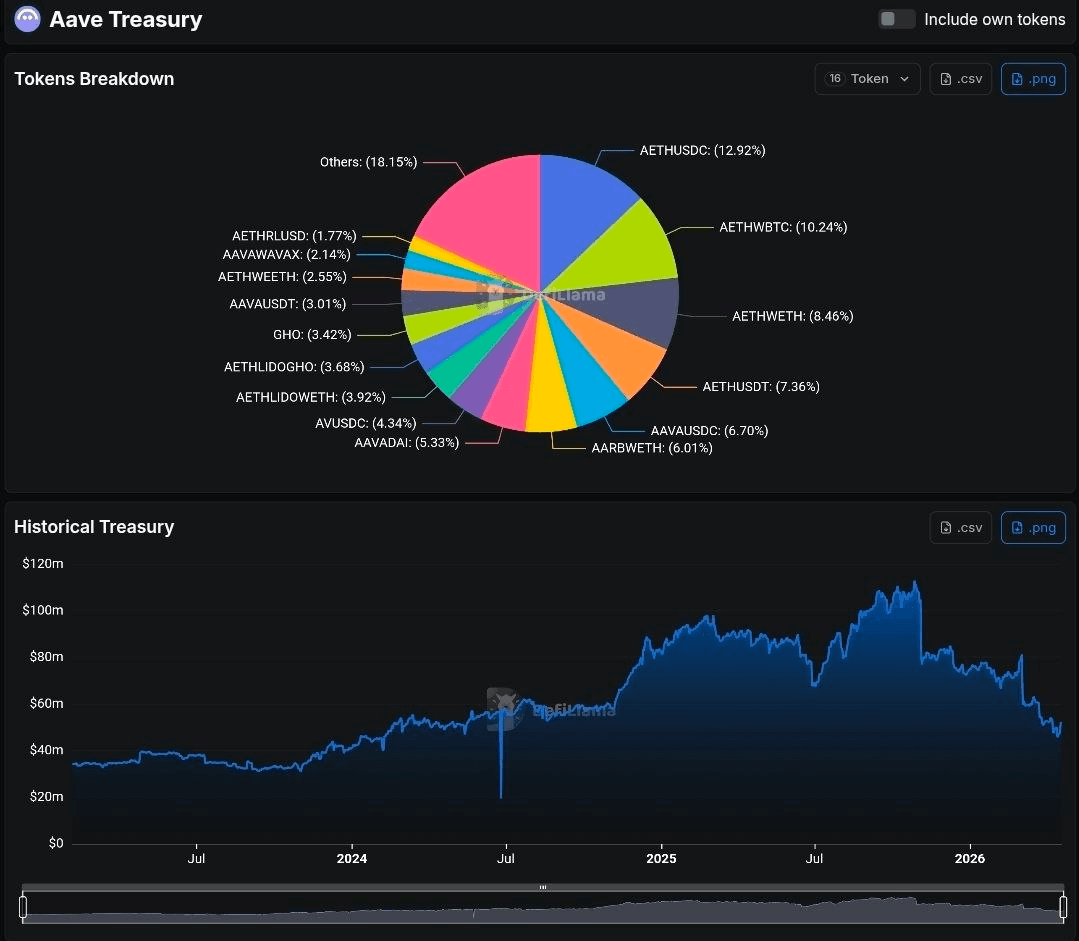Click right handle of range slider
The height and width of the screenshot is (941, 1079).
(x=1063, y=907)
